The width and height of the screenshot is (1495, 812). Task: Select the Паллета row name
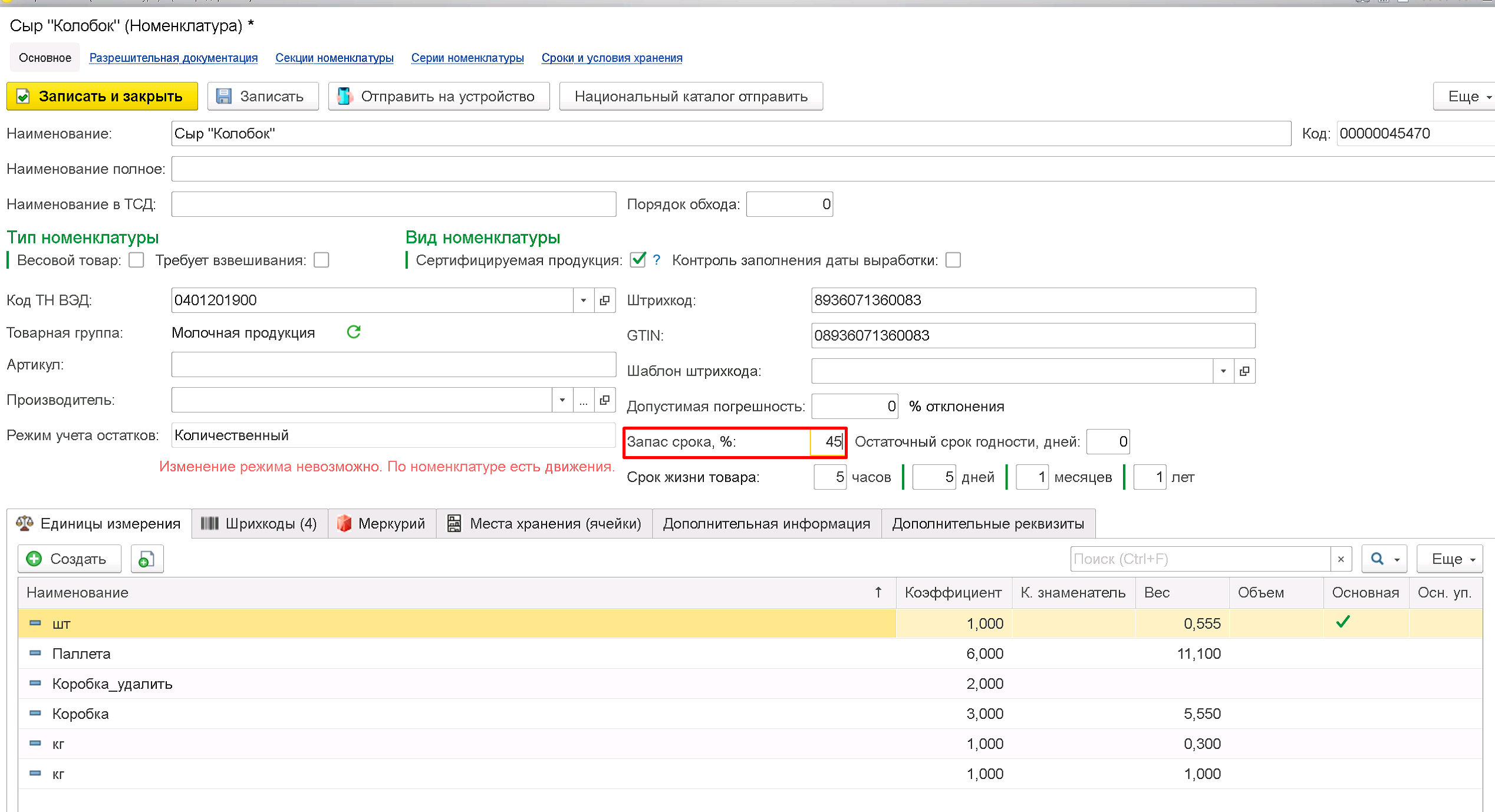81,653
